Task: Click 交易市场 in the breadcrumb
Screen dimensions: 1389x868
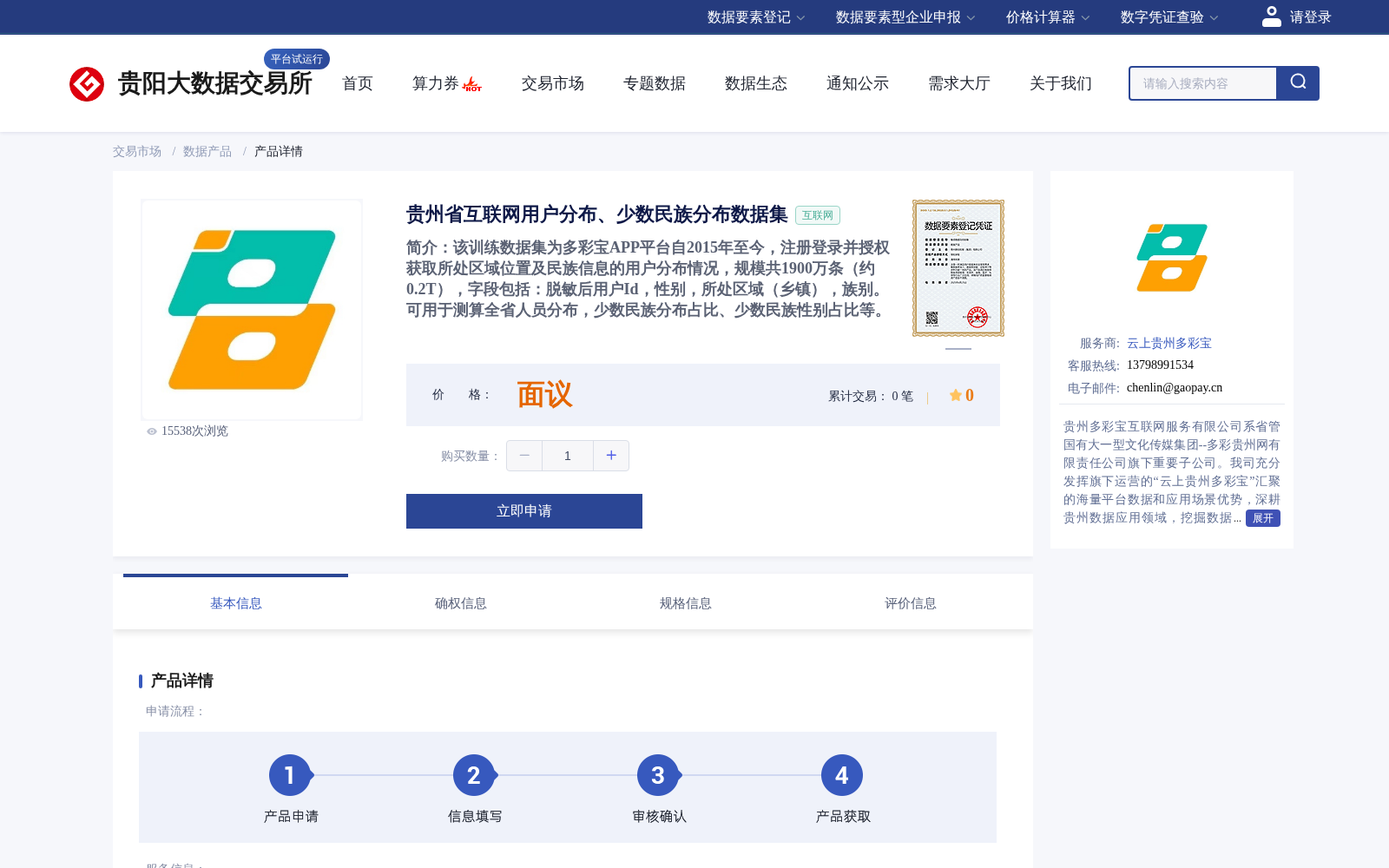Action: 137,151
